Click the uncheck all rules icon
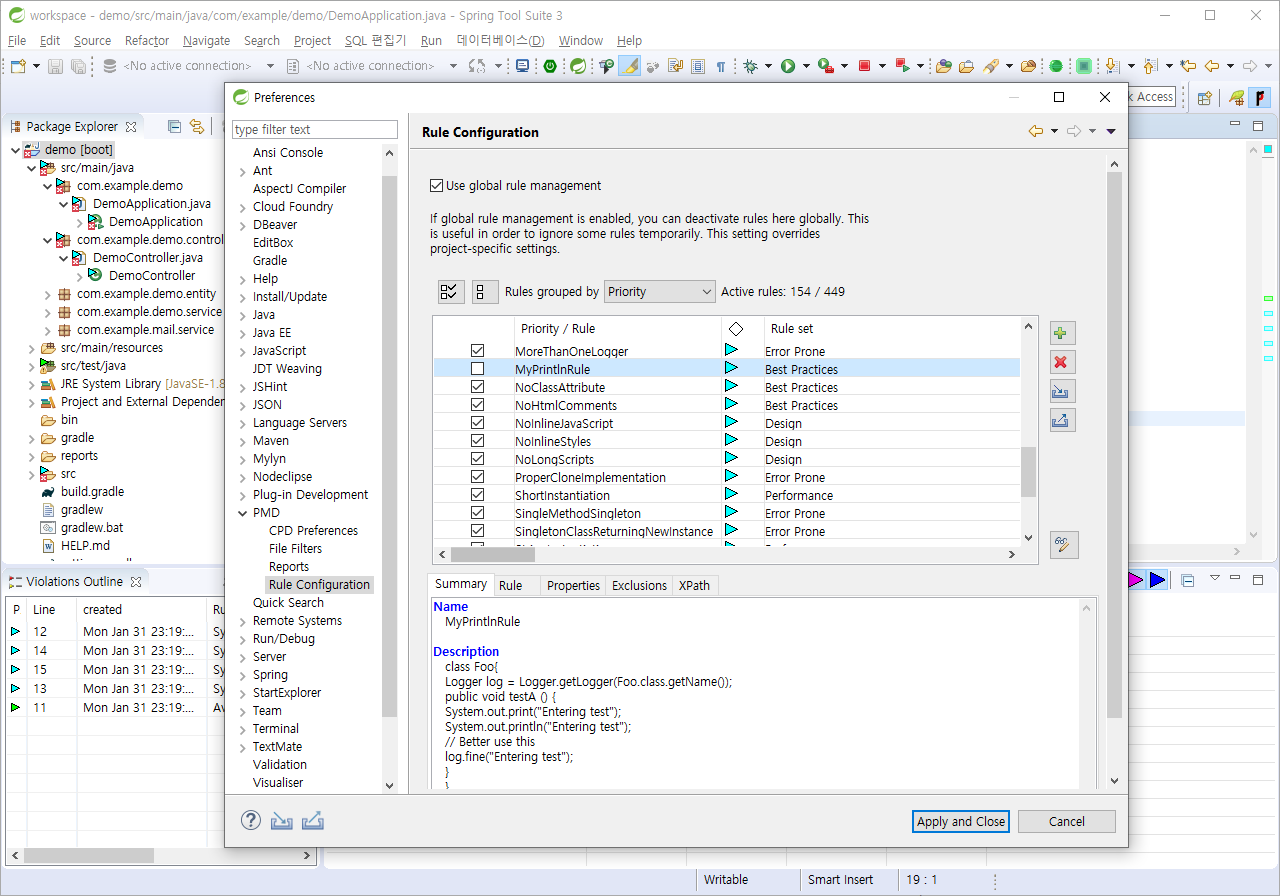Image resolution: width=1280 pixels, height=896 pixels. 485,292
